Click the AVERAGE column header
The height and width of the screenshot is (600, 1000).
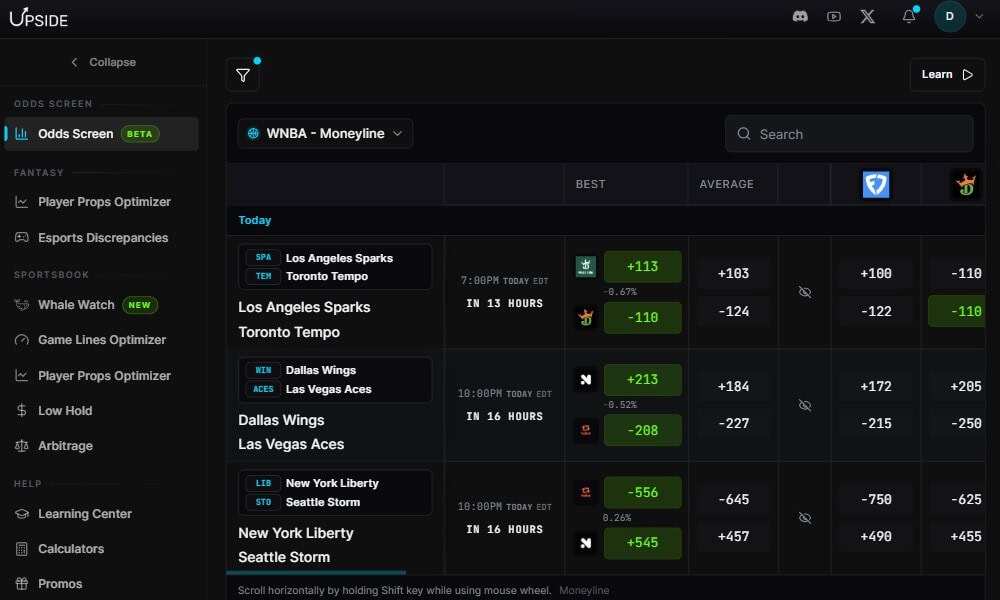[x=726, y=184]
